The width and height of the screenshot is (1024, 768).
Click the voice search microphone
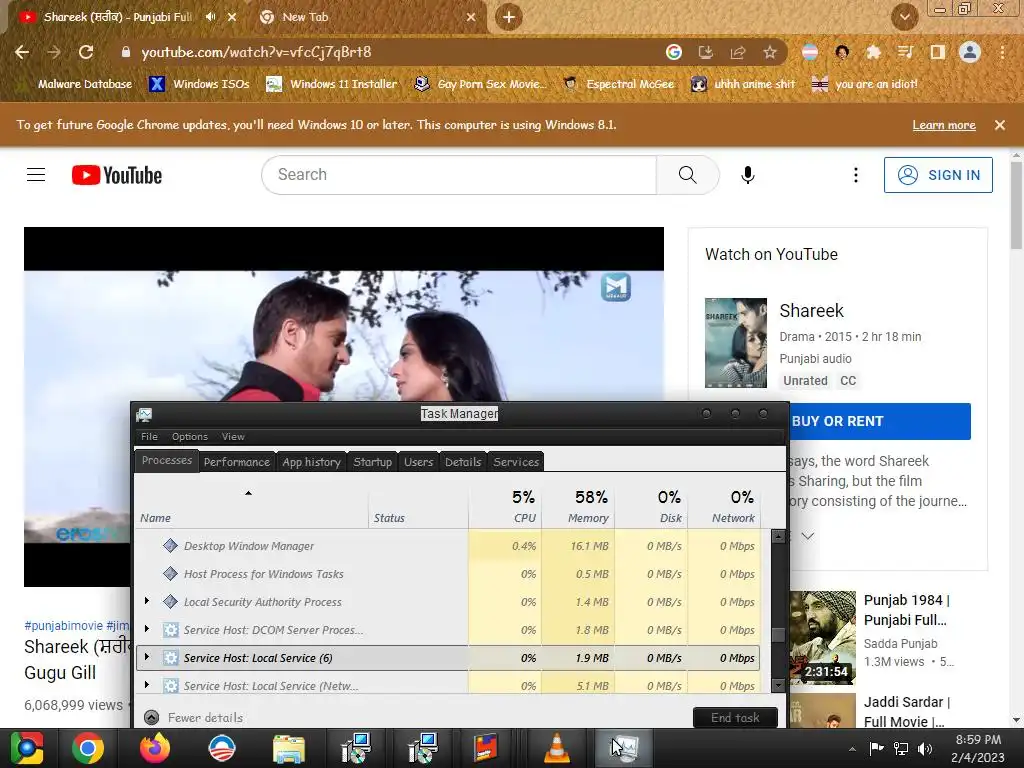pyautogui.click(x=748, y=175)
